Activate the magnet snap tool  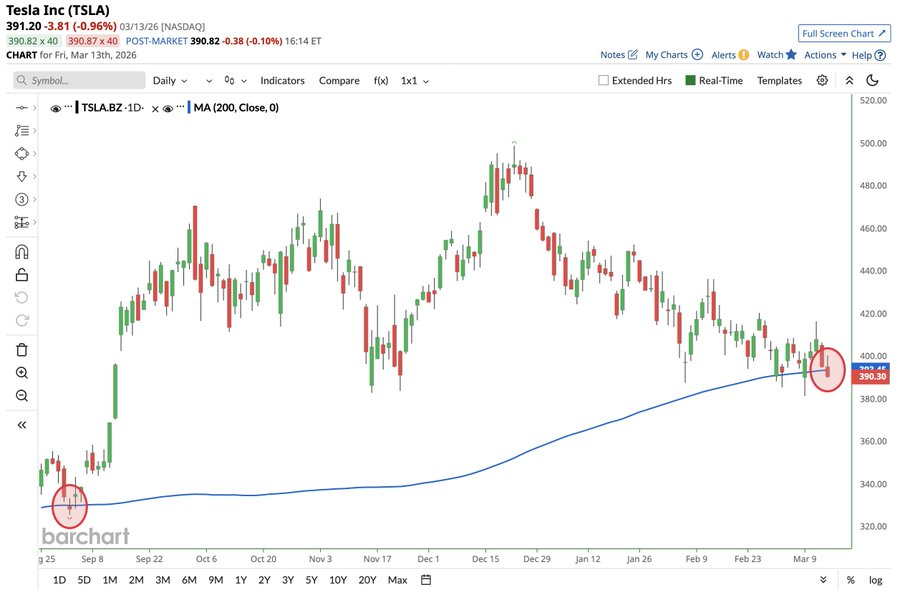tap(21, 252)
